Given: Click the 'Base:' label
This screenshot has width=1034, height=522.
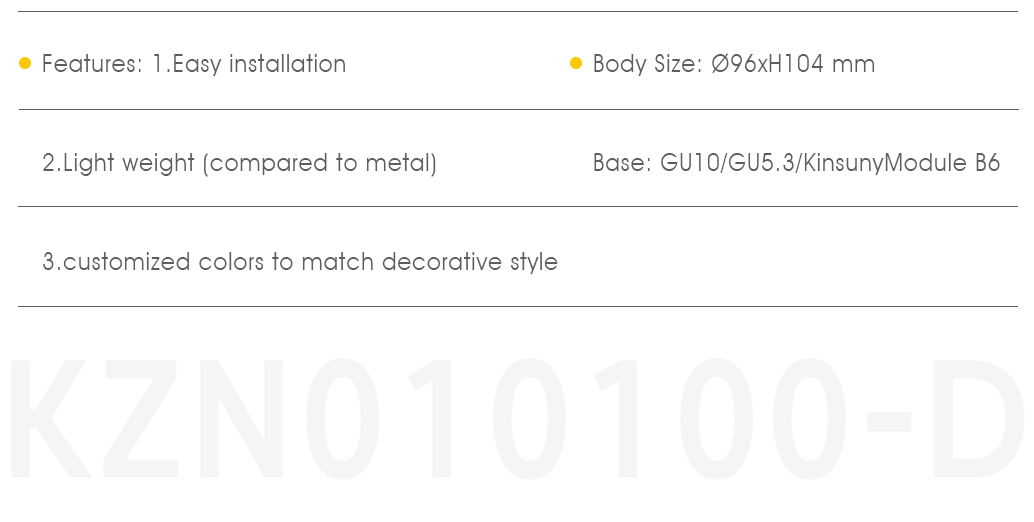Looking at the screenshot, I should coord(623,162).
